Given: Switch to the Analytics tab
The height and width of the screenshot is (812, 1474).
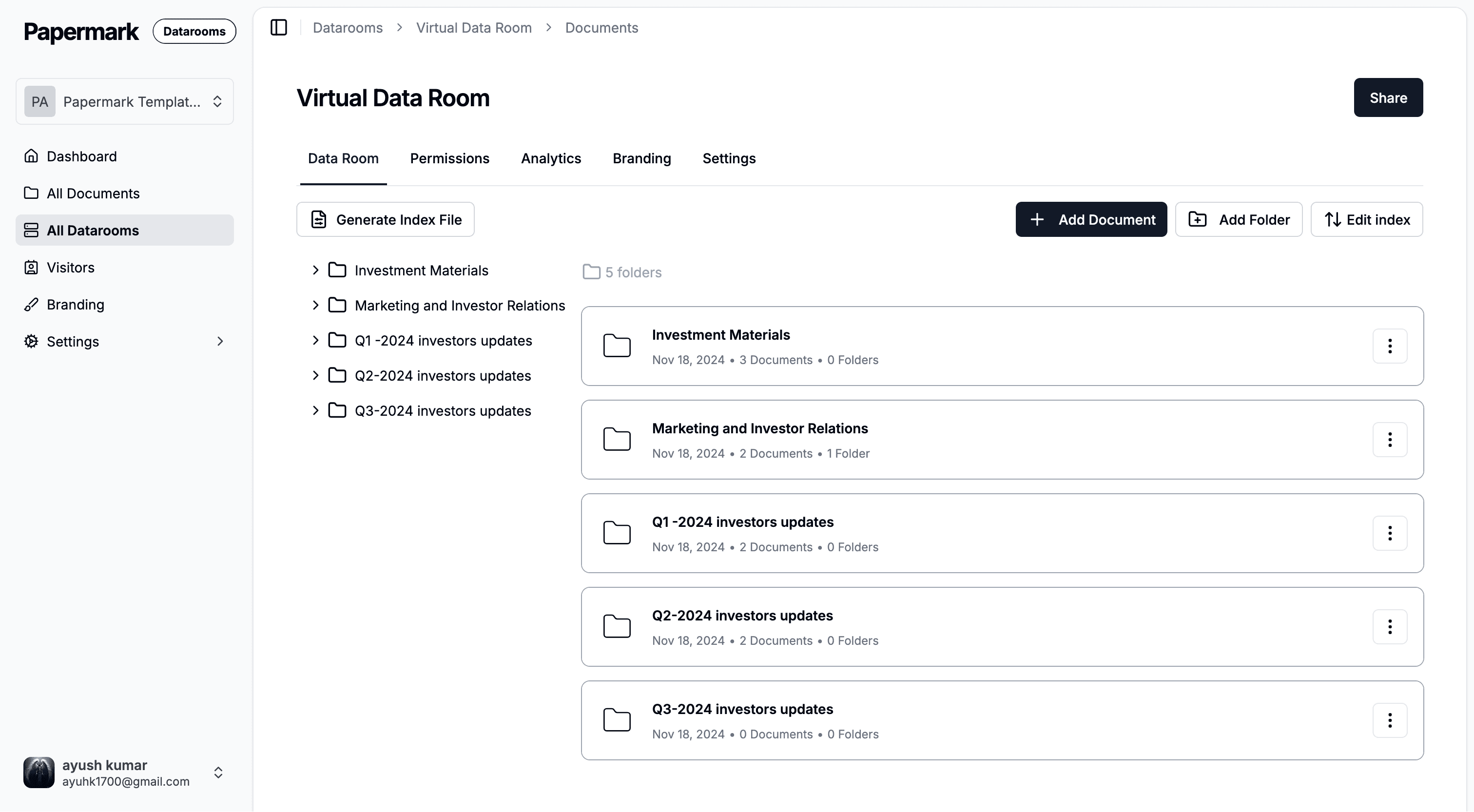Looking at the screenshot, I should [x=550, y=158].
